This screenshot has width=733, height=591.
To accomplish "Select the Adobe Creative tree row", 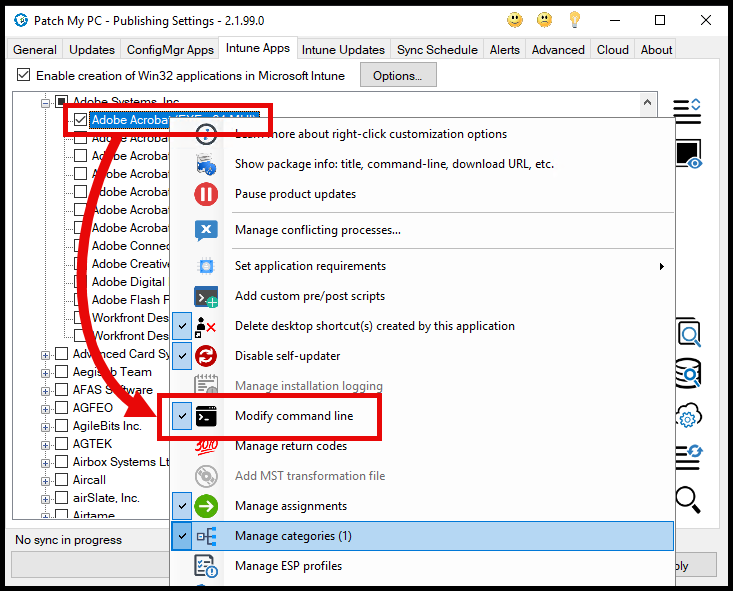I will point(130,264).
